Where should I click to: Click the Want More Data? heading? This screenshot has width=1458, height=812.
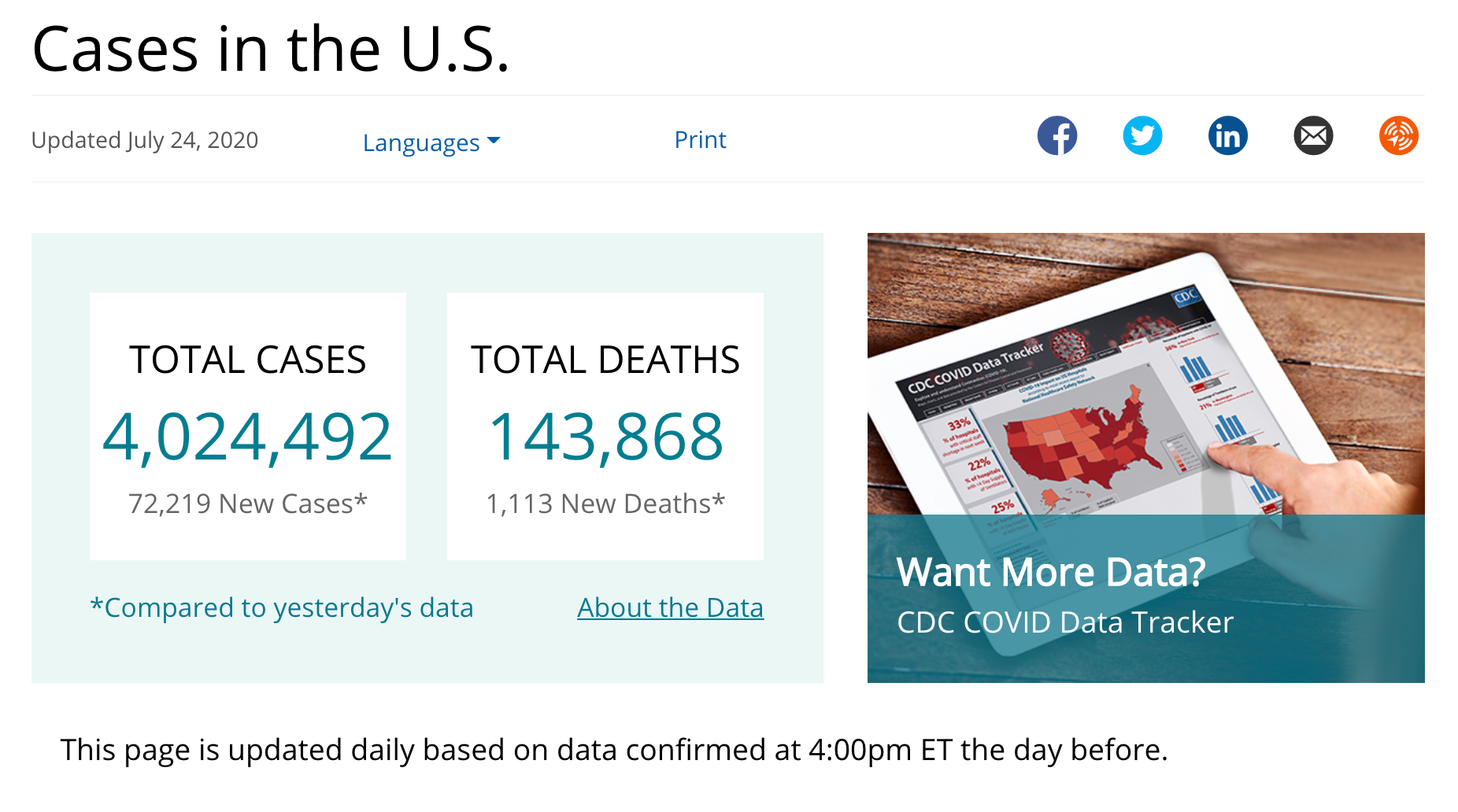click(x=1050, y=572)
